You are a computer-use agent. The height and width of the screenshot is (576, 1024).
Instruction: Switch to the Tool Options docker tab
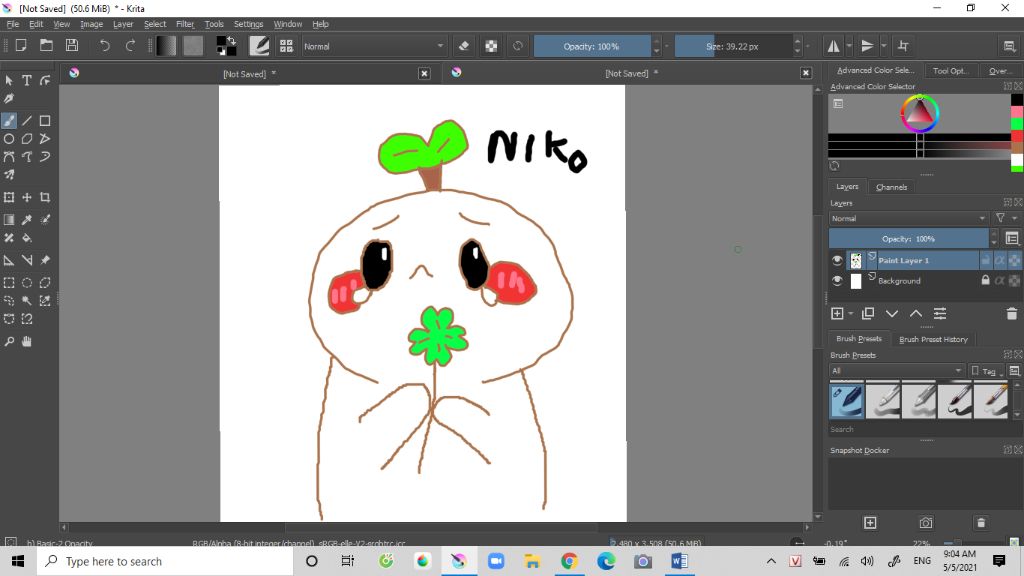tap(950, 71)
